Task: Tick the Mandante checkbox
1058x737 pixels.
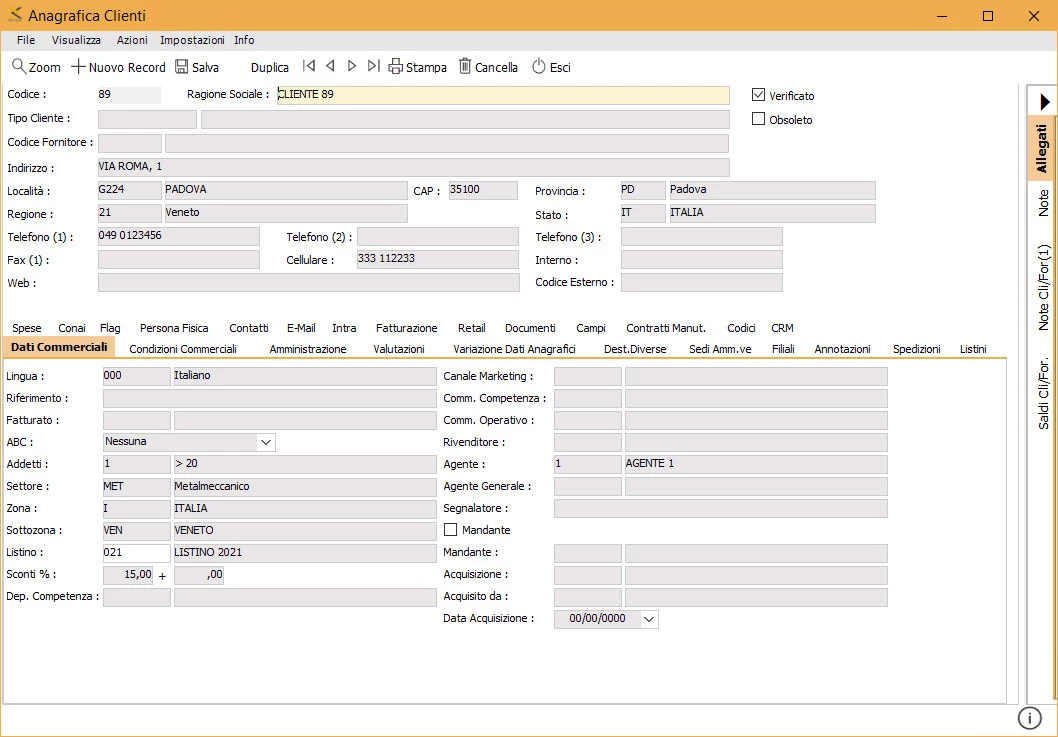Action: [450, 530]
